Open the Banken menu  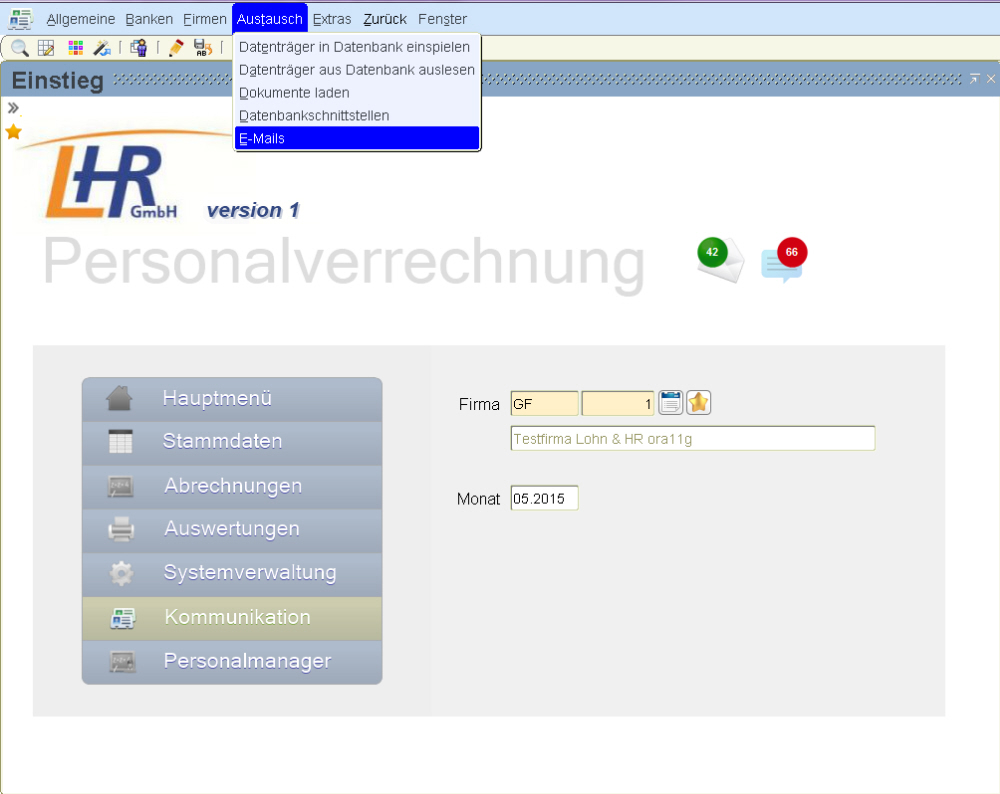coord(149,19)
